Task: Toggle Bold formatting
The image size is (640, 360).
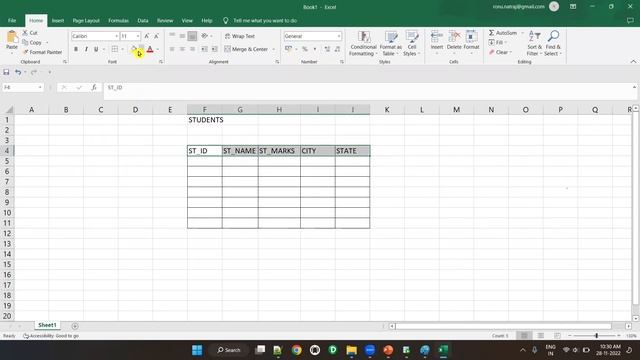Action: (76, 49)
